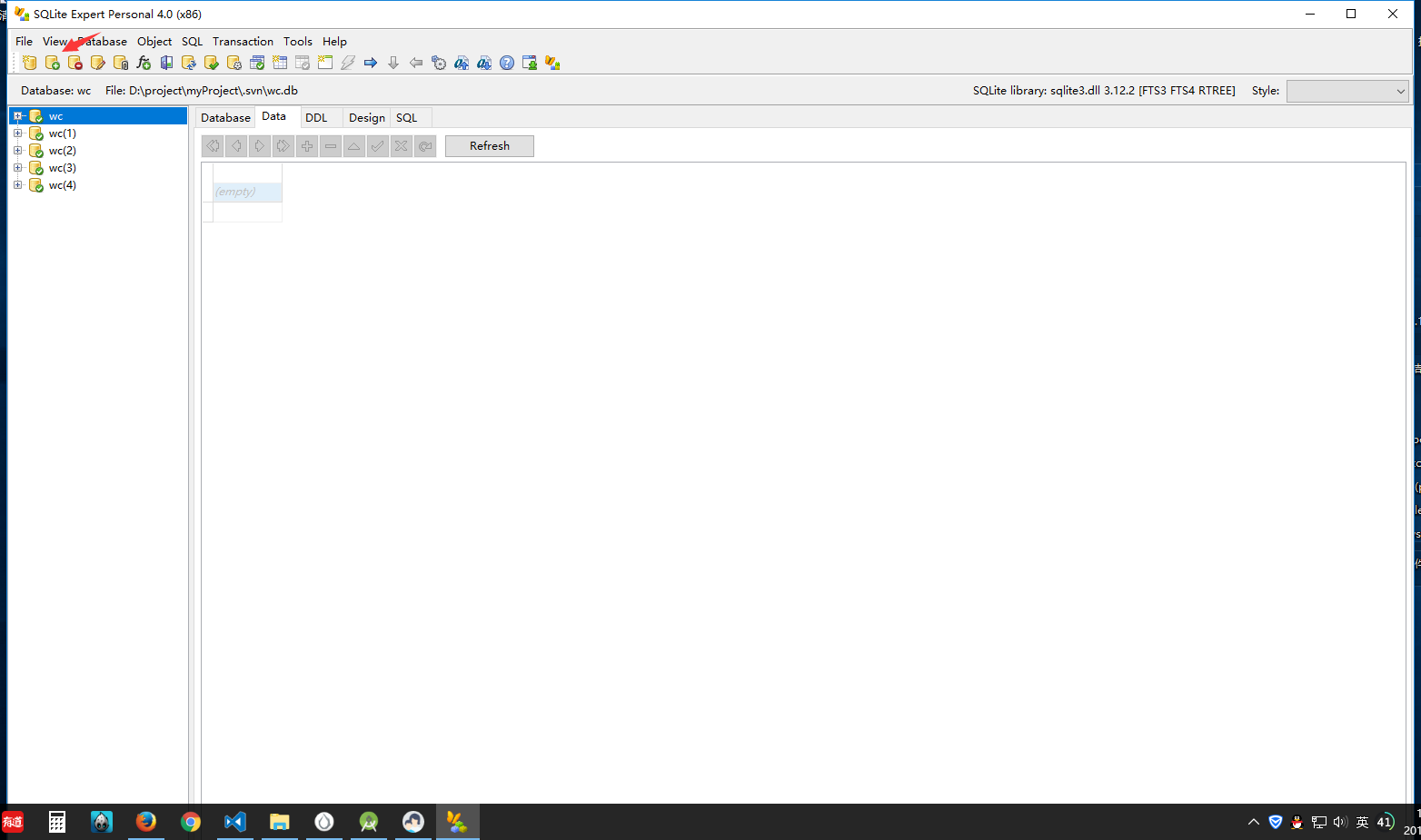Select wc(3) in database tree

(x=63, y=168)
